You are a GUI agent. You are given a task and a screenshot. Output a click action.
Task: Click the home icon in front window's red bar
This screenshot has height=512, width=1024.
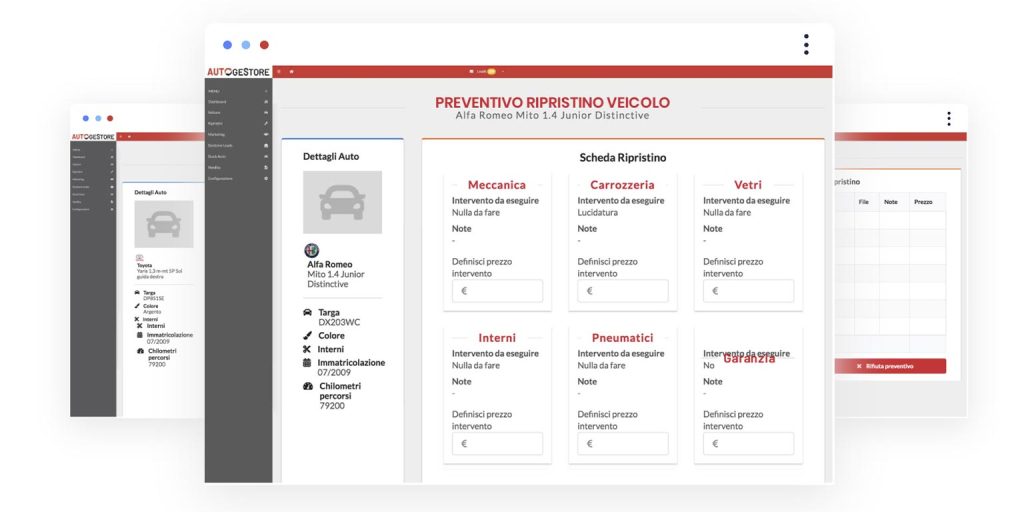point(291,71)
